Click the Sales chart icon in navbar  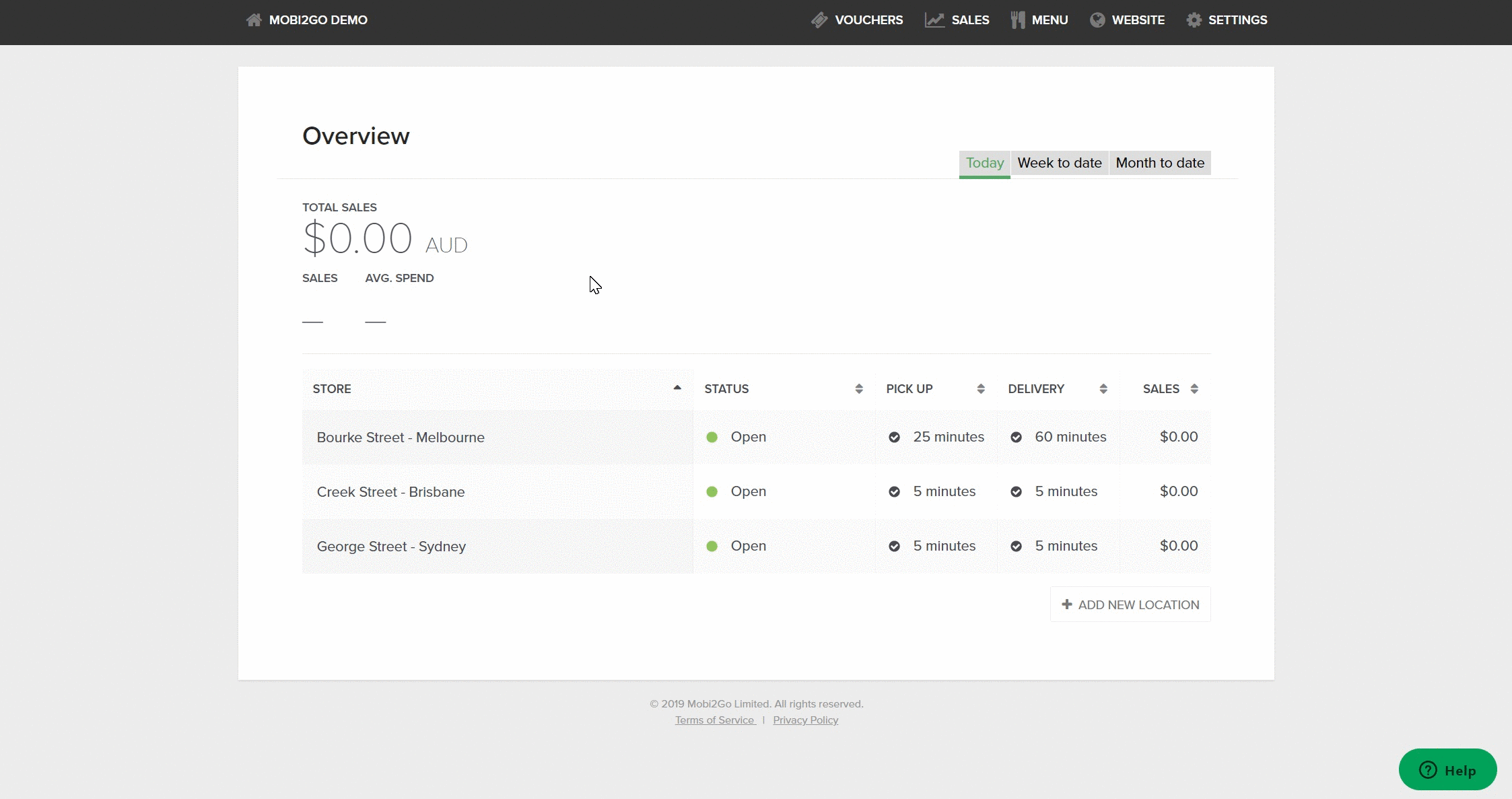point(934,20)
